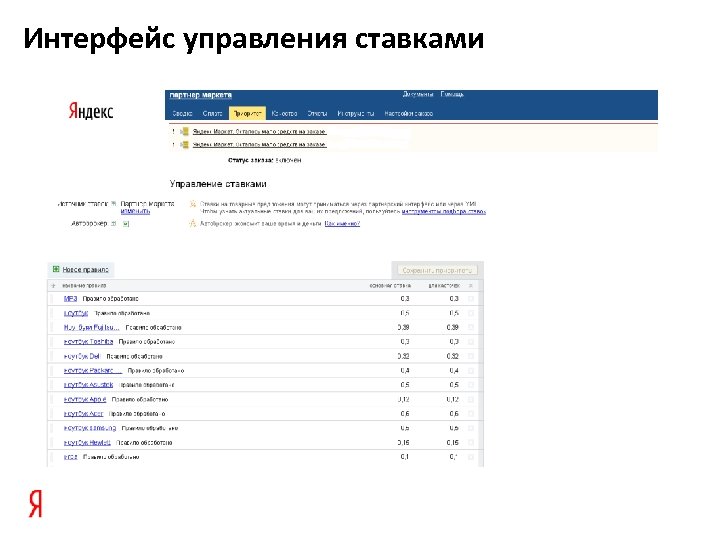Click the основная ставка column header
Screen dimensions: 720x540
(390, 286)
